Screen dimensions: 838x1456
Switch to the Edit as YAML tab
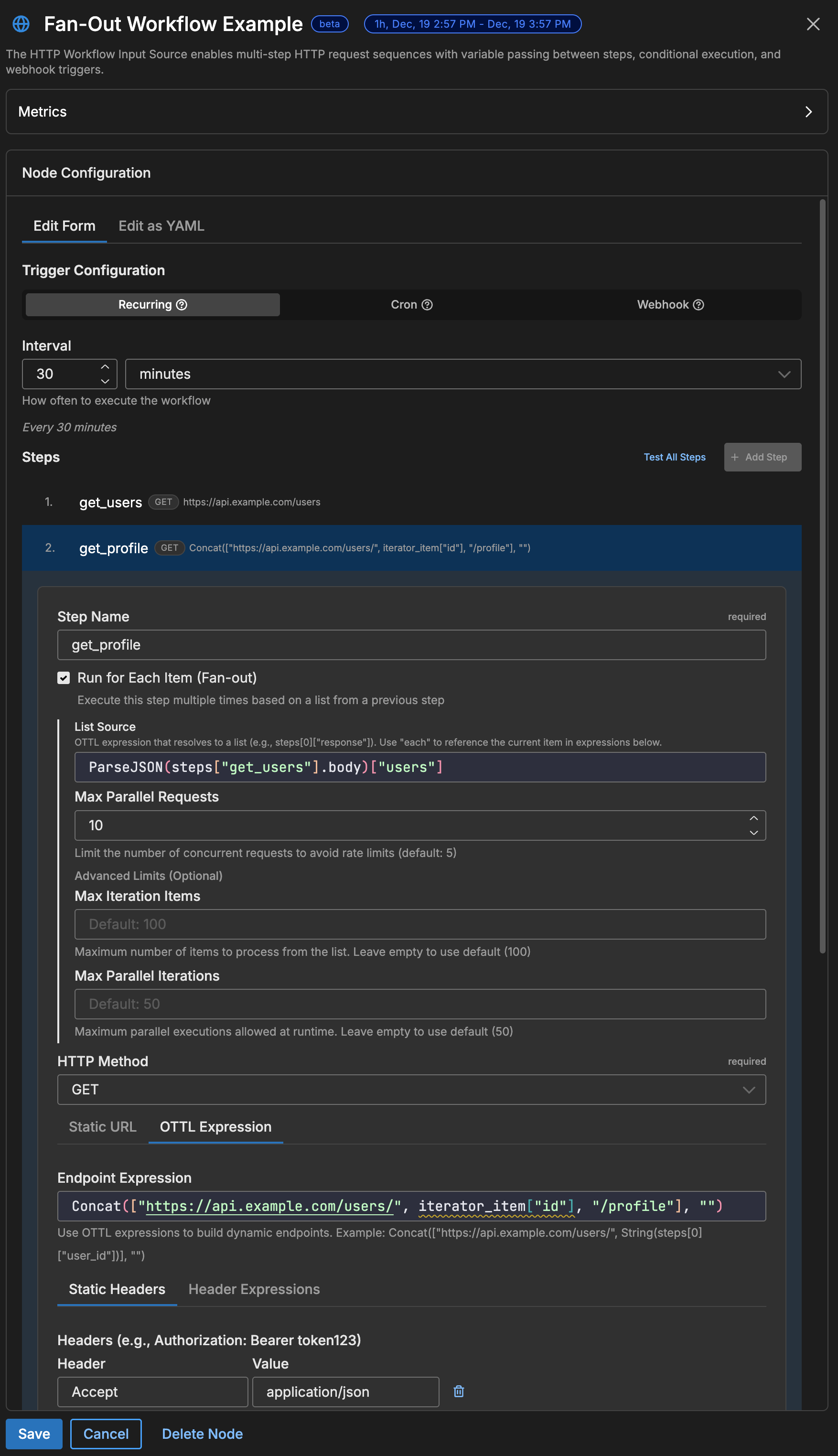(161, 225)
